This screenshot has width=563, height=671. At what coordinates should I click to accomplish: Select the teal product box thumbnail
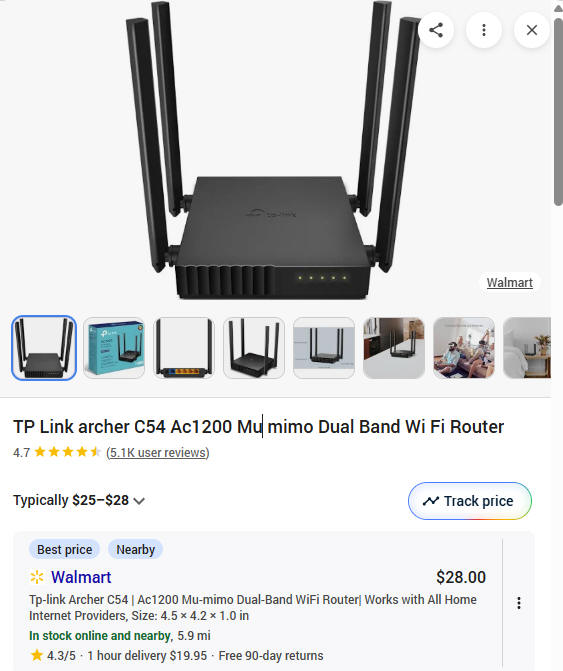(x=114, y=348)
